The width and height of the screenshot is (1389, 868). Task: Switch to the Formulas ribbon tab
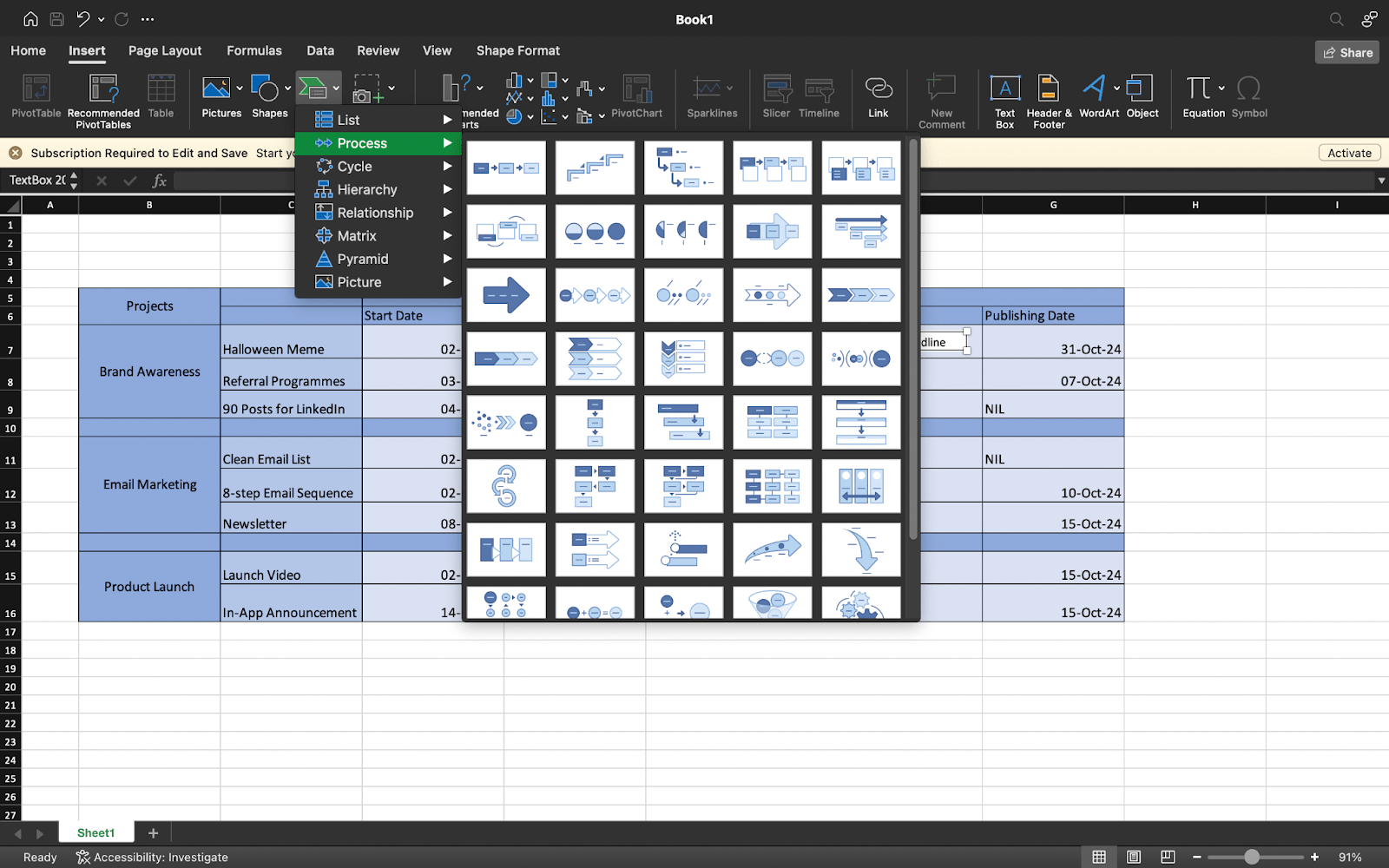coord(253,50)
